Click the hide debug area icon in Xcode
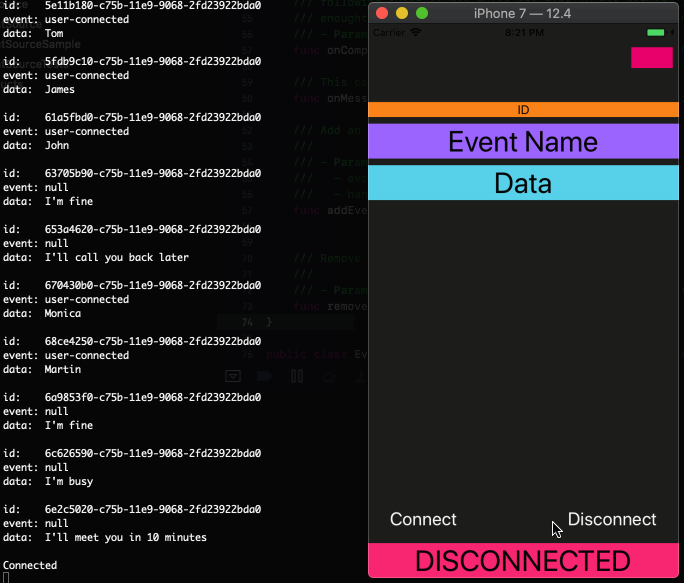 coord(233,376)
